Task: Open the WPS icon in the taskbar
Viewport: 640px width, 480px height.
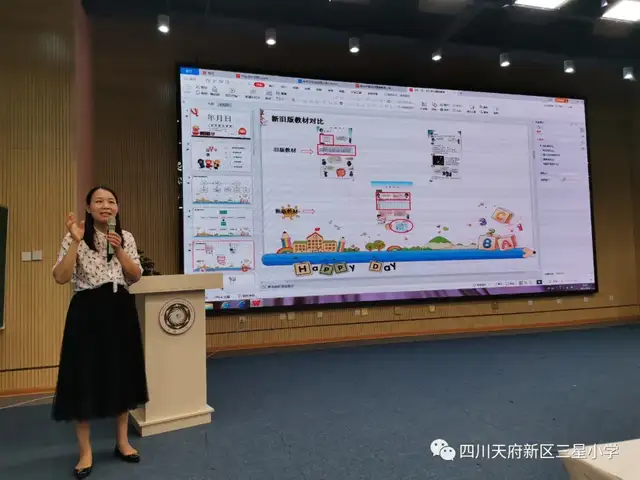Action: click(257, 303)
